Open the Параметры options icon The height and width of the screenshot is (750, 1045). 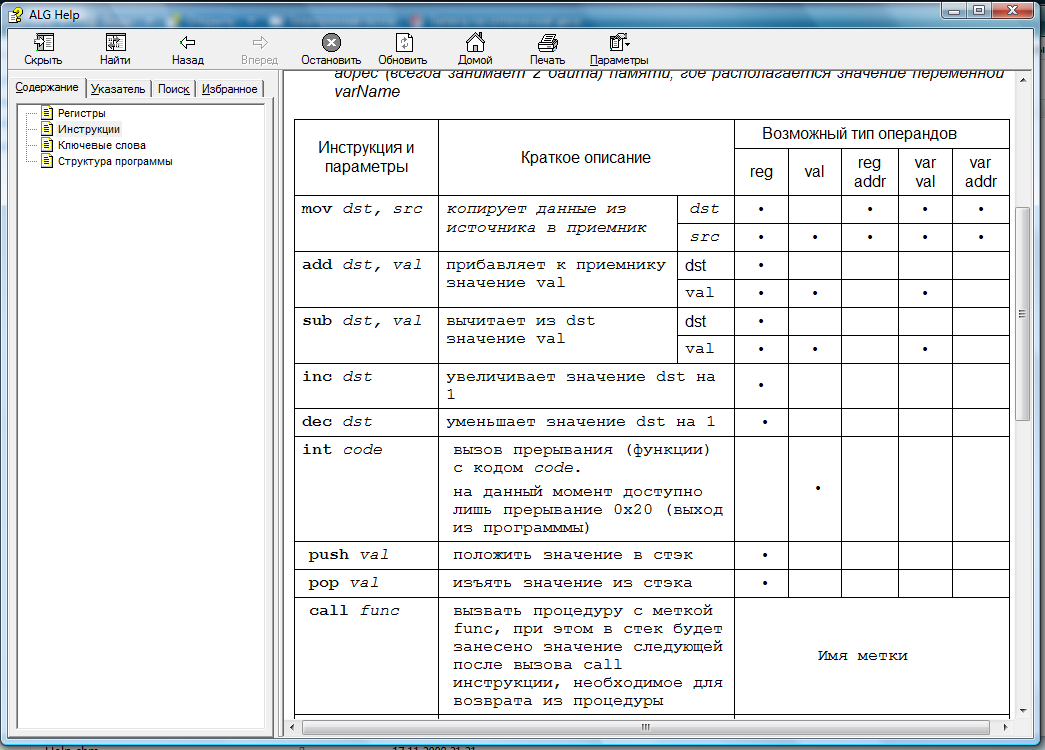pos(619,43)
